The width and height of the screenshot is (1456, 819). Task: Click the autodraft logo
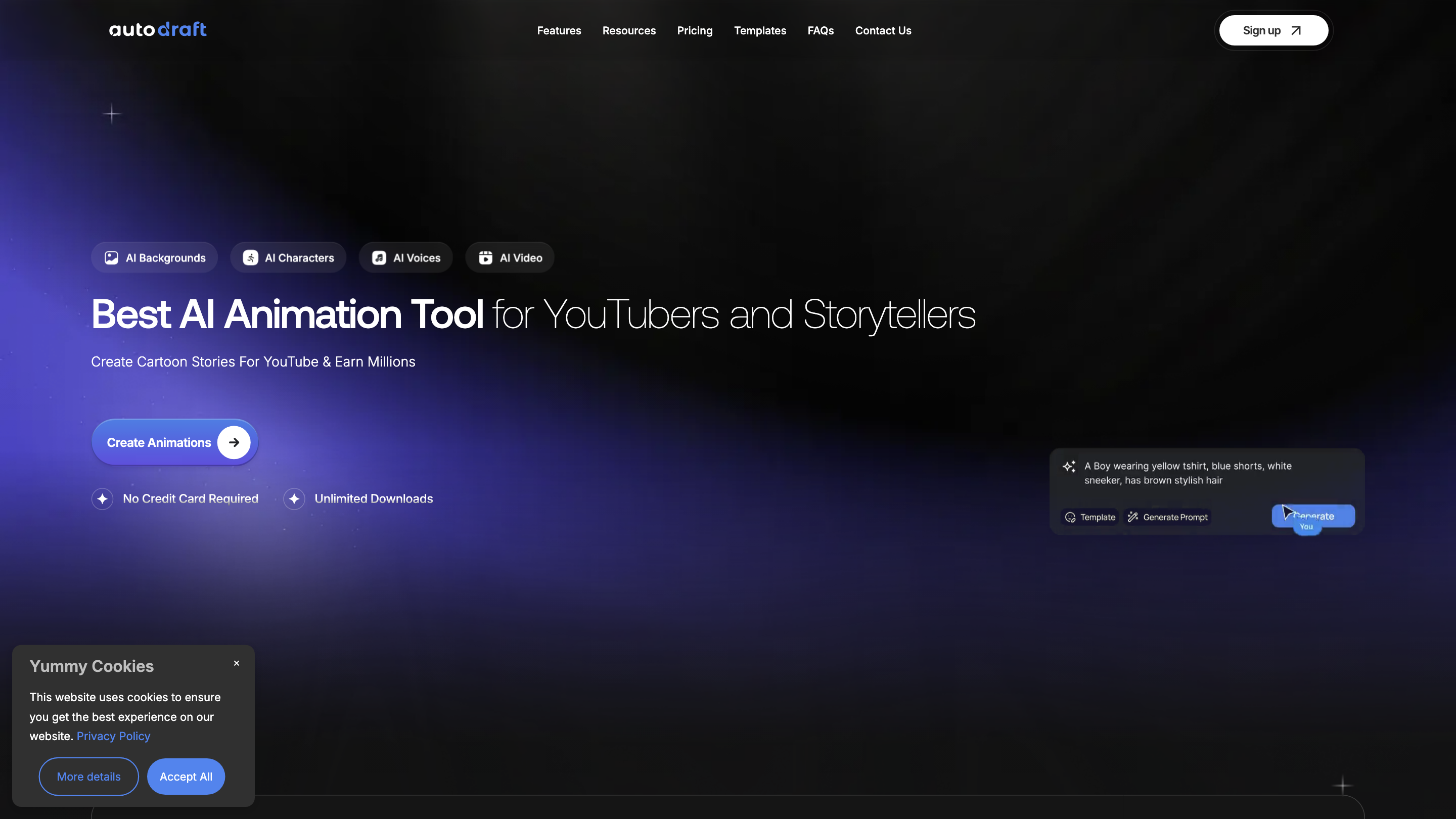pyautogui.click(x=158, y=29)
